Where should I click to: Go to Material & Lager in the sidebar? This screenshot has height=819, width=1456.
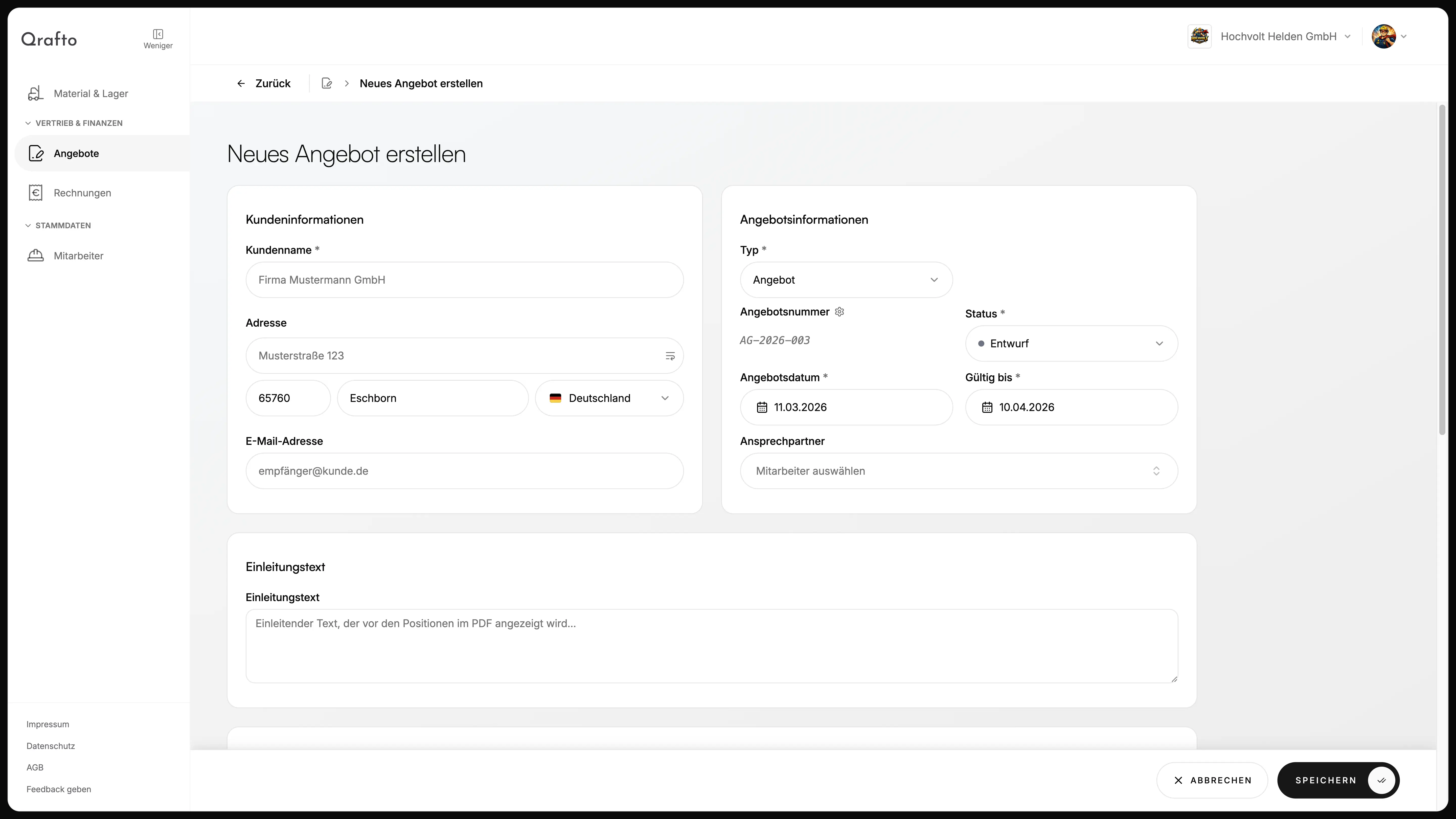tap(90, 94)
